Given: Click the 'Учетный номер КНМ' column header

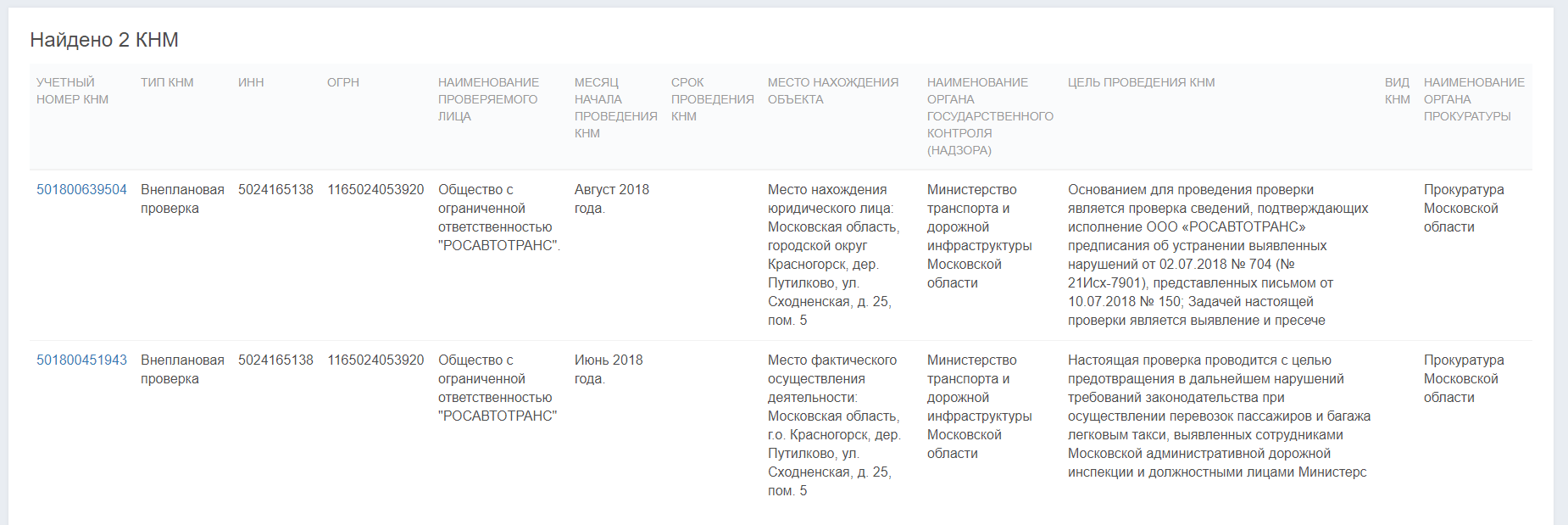Looking at the screenshot, I should [x=73, y=91].
